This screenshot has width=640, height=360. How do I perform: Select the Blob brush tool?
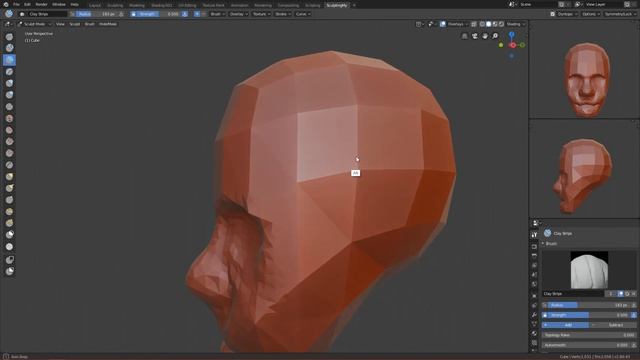click(x=9, y=95)
